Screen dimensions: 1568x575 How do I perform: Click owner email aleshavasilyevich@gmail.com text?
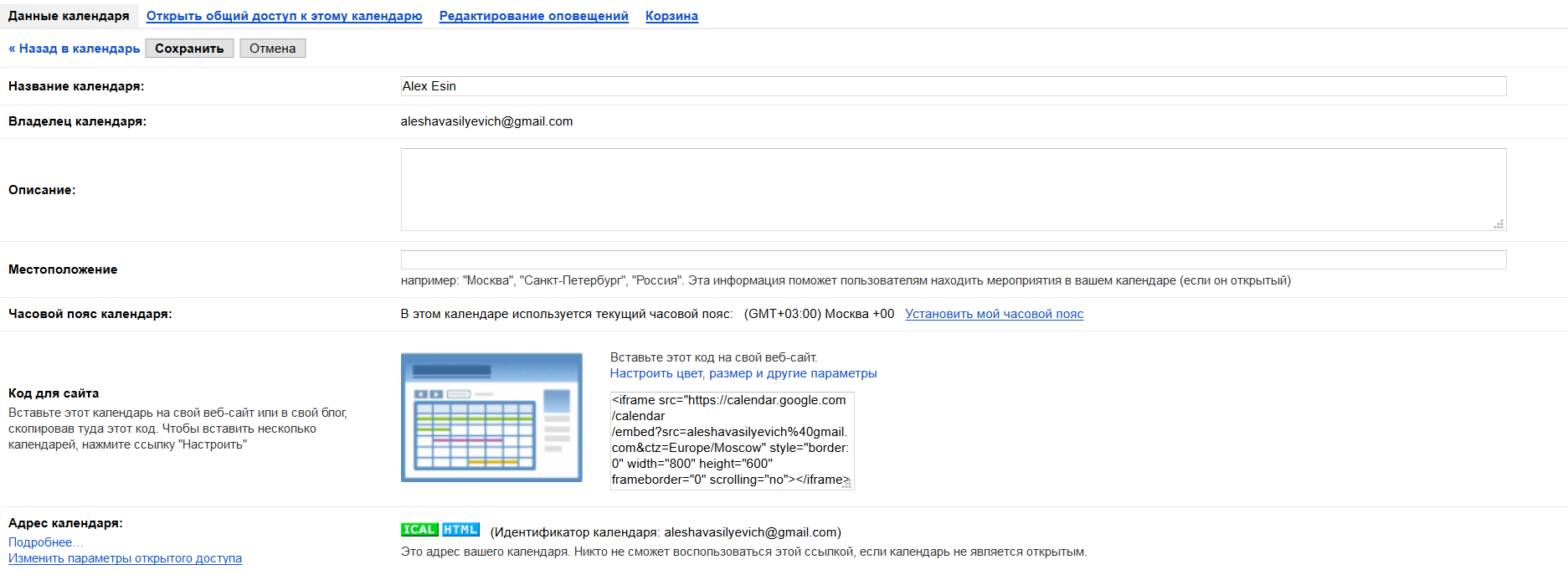coord(486,121)
